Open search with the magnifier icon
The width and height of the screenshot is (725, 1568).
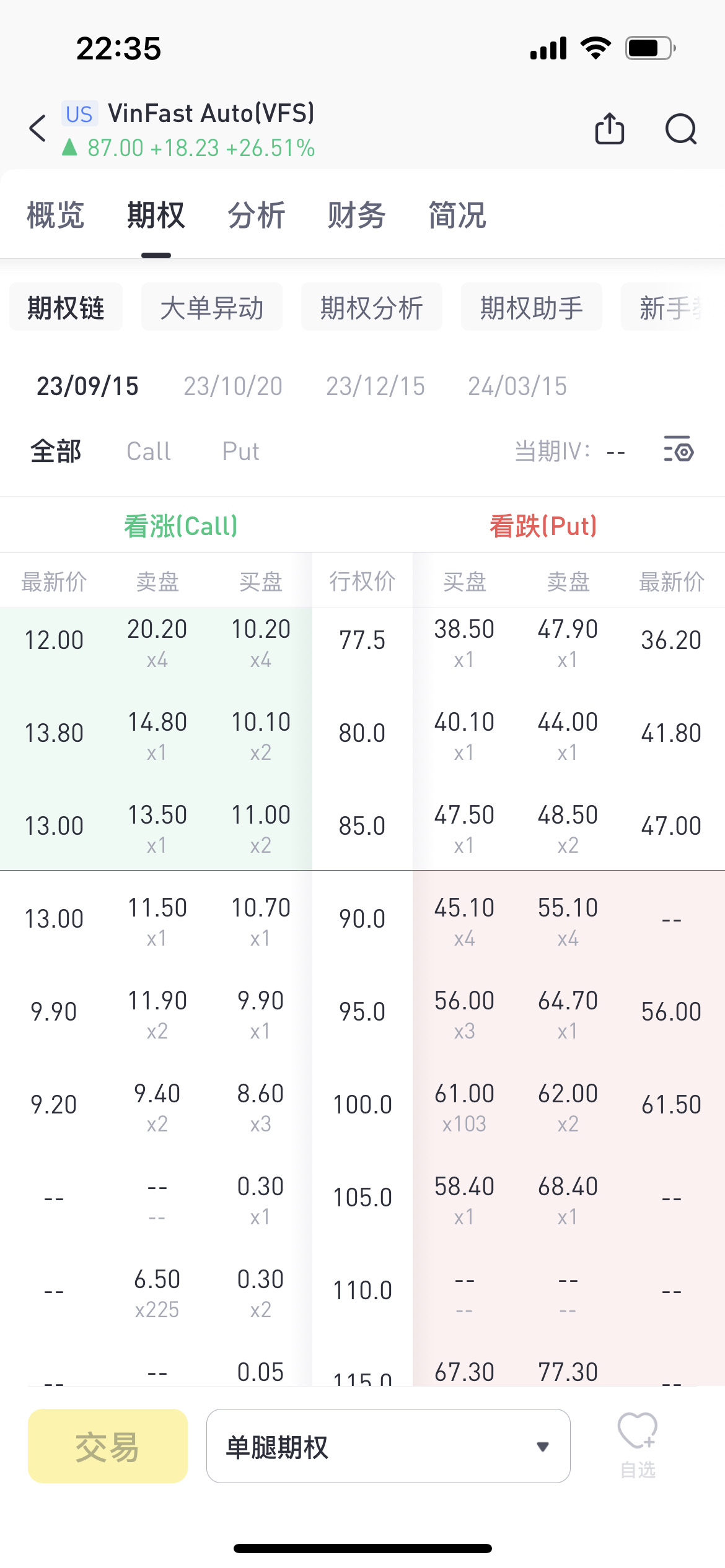(x=680, y=129)
